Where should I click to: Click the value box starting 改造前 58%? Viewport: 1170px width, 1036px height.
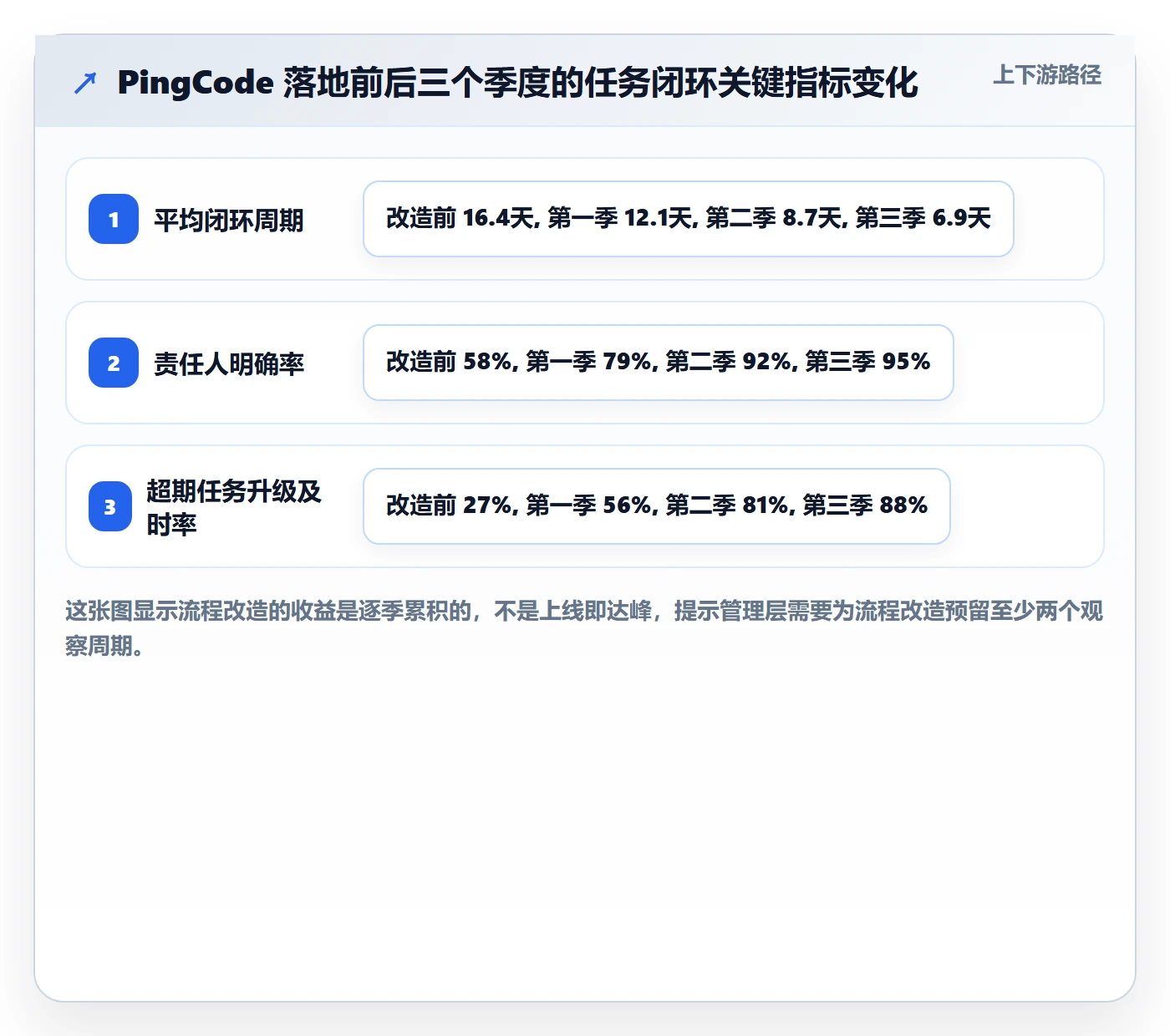pyautogui.click(x=659, y=363)
